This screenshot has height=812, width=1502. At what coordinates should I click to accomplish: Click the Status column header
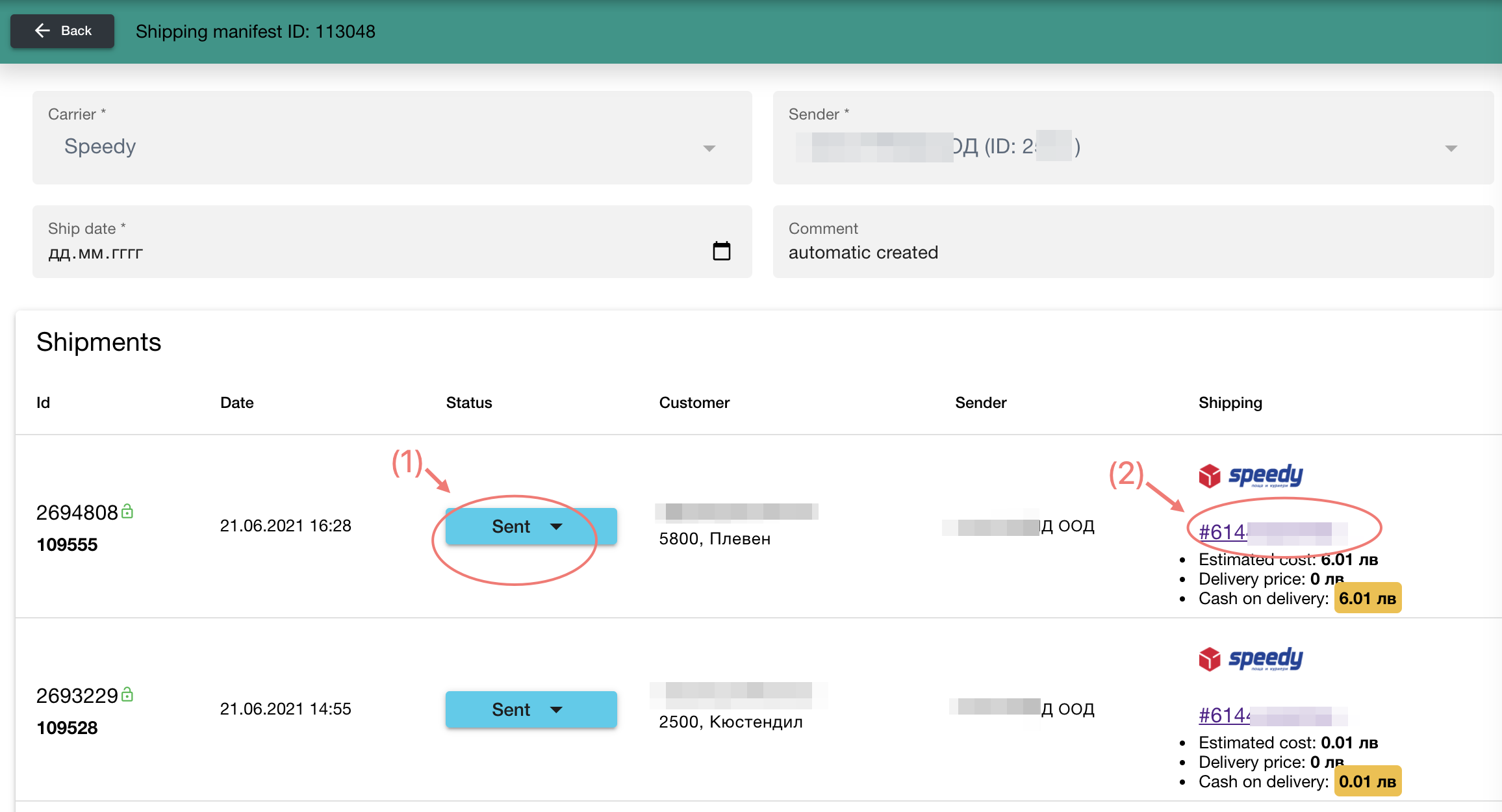[468, 403]
